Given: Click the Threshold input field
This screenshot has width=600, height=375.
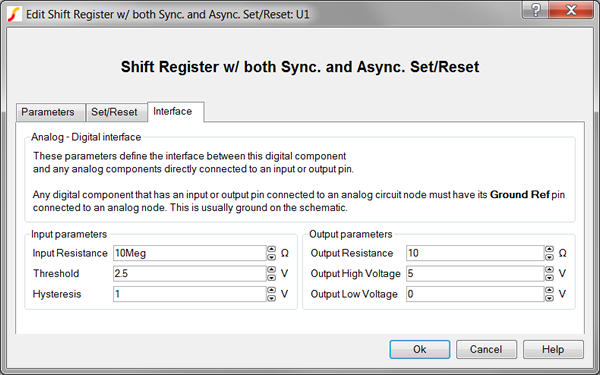Looking at the screenshot, I should pos(190,274).
